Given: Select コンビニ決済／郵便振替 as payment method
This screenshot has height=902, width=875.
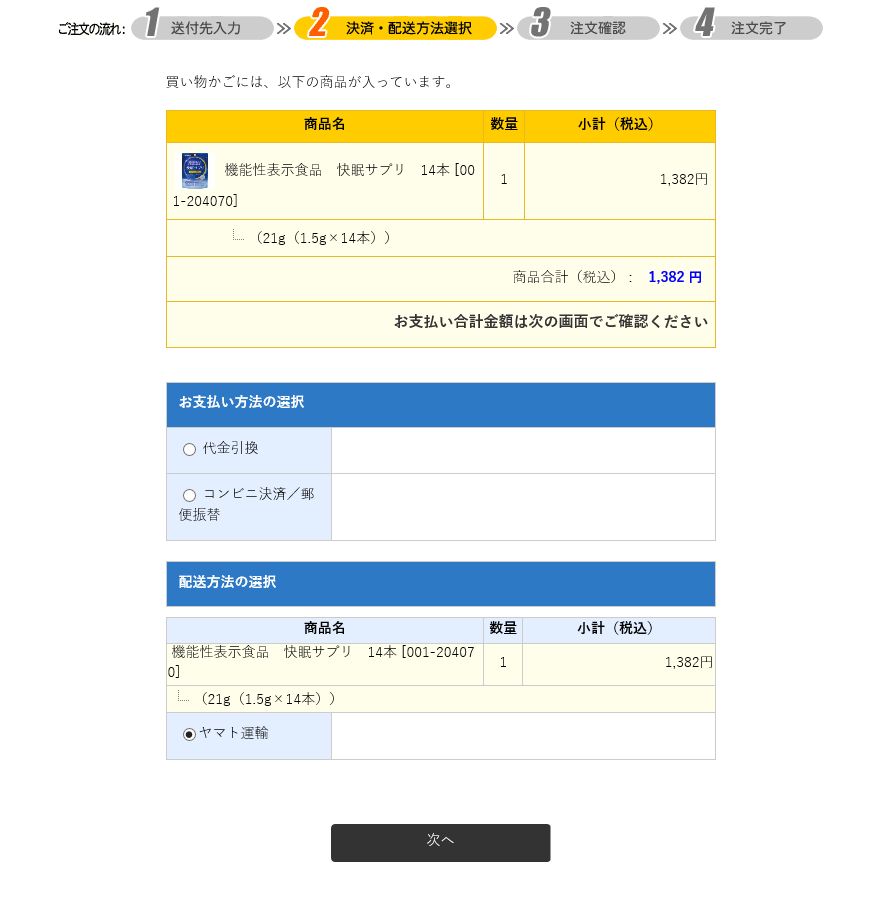Looking at the screenshot, I should tap(189, 494).
